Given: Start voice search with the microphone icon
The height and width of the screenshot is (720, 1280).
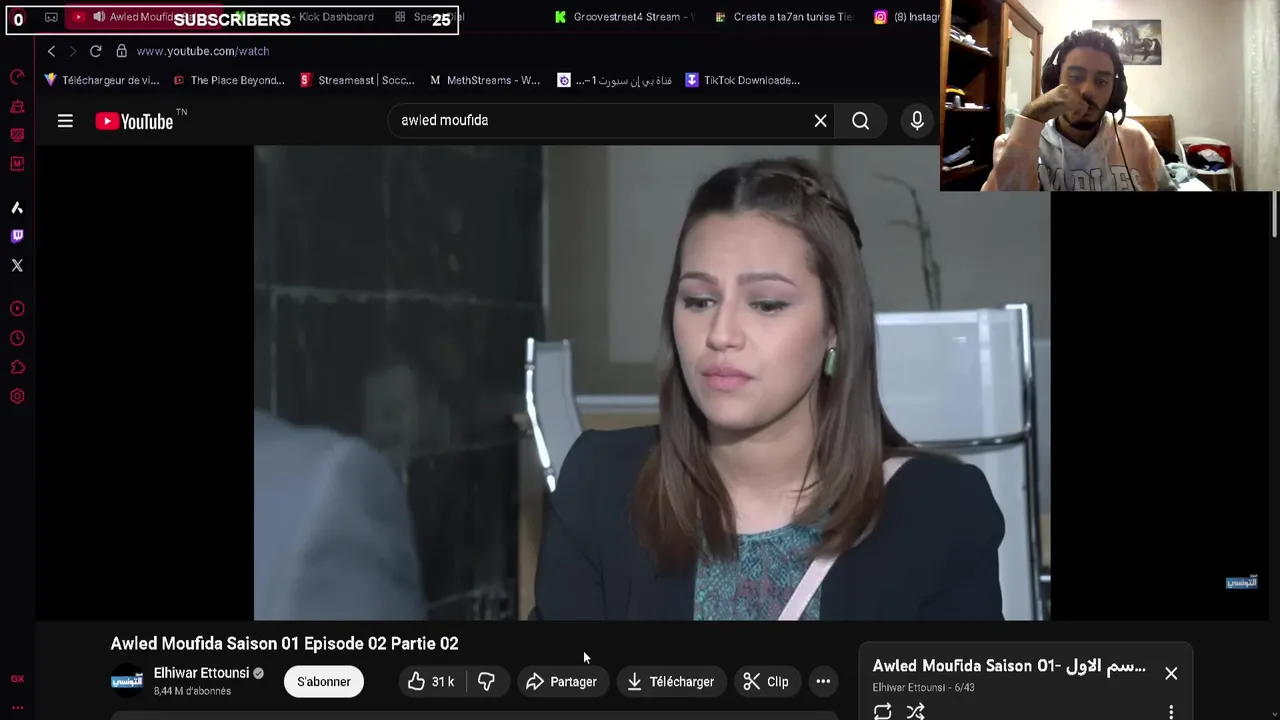Looking at the screenshot, I should pos(917,121).
